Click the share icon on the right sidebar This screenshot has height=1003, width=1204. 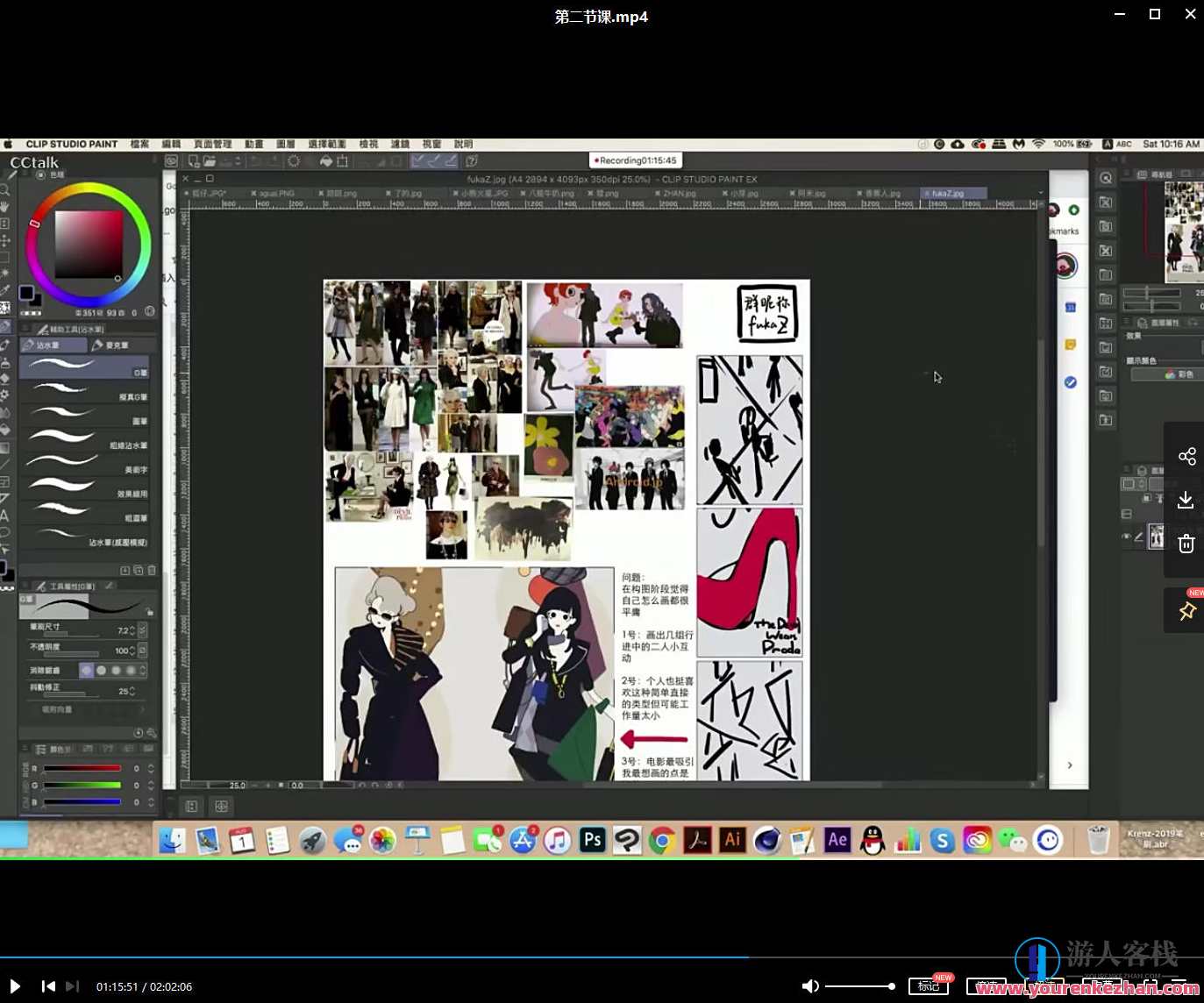pyautogui.click(x=1186, y=456)
